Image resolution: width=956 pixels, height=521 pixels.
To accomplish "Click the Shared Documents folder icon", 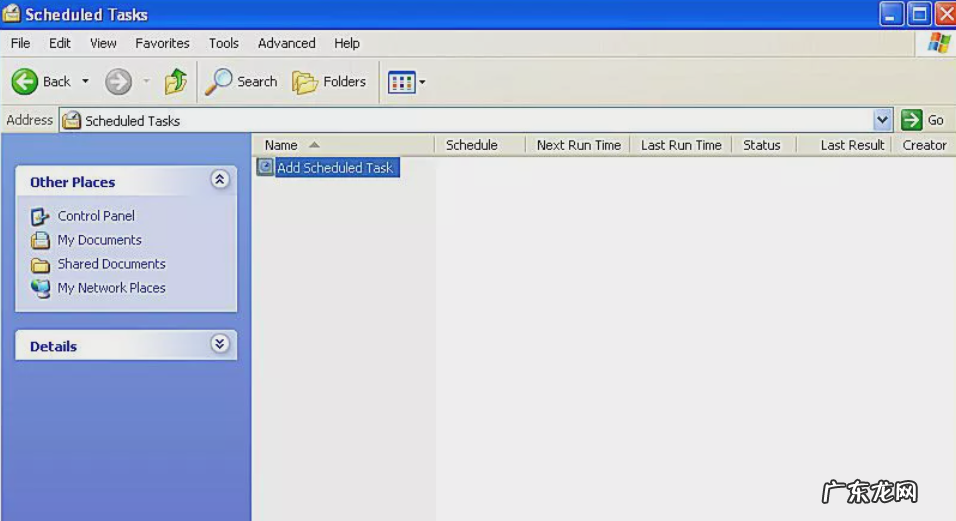I will tap(40, 264).
